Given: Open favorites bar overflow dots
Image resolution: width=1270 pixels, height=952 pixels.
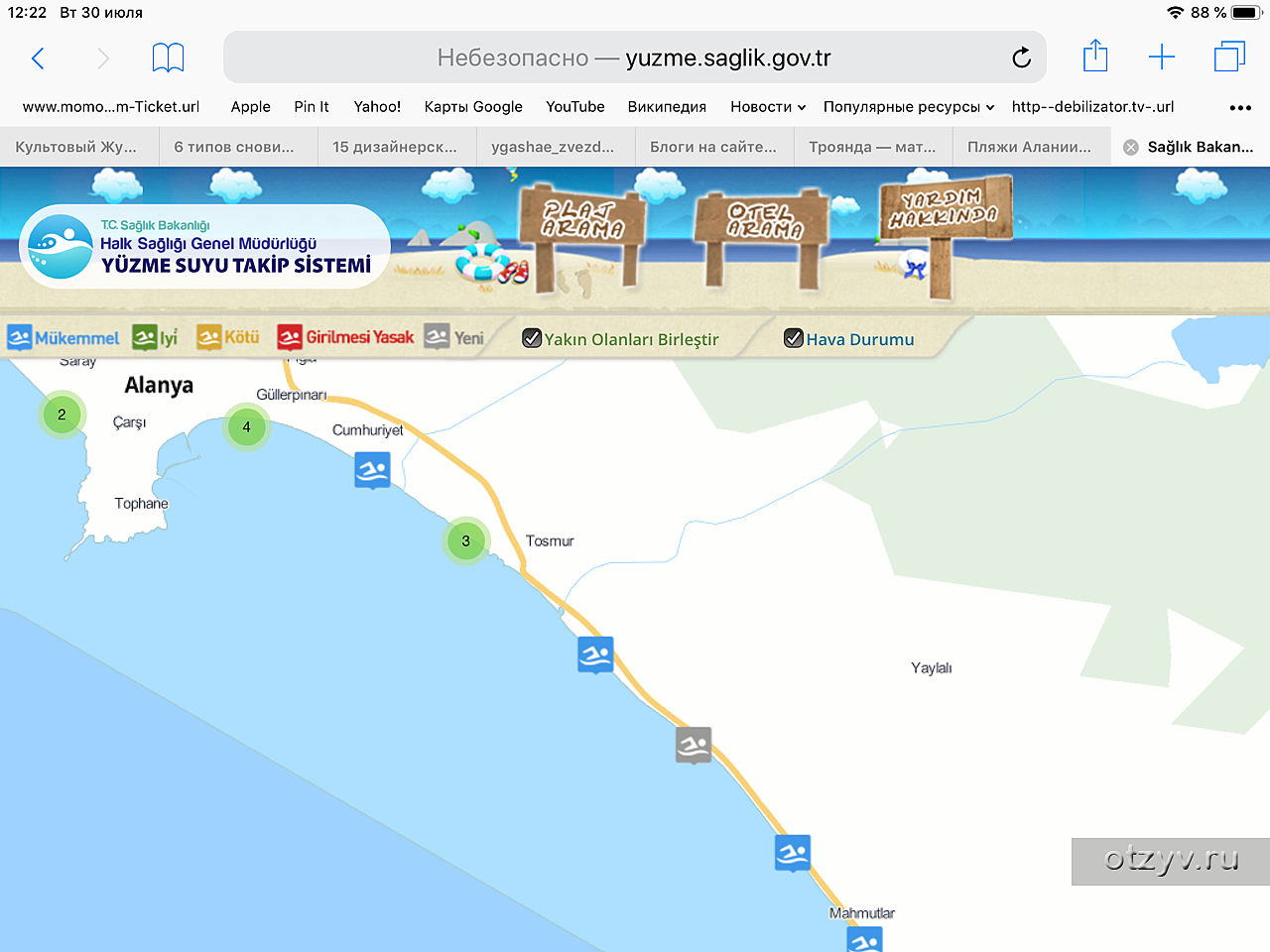Looking at the screenshot, I should click(x=1240, y=107).
